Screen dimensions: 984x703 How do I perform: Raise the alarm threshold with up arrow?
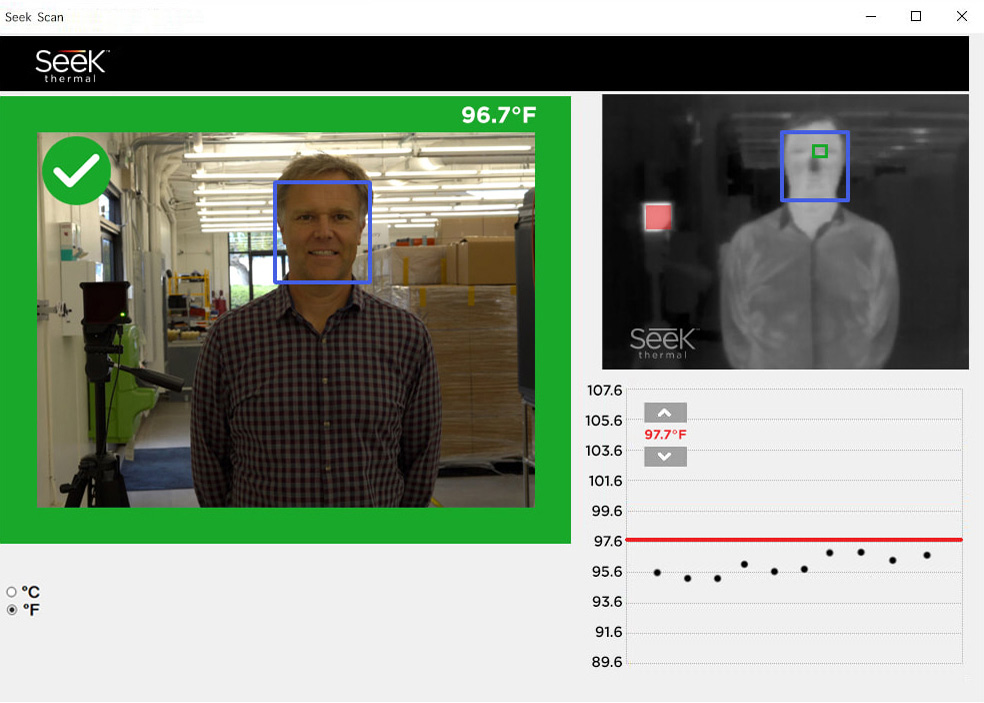[665, 412]
